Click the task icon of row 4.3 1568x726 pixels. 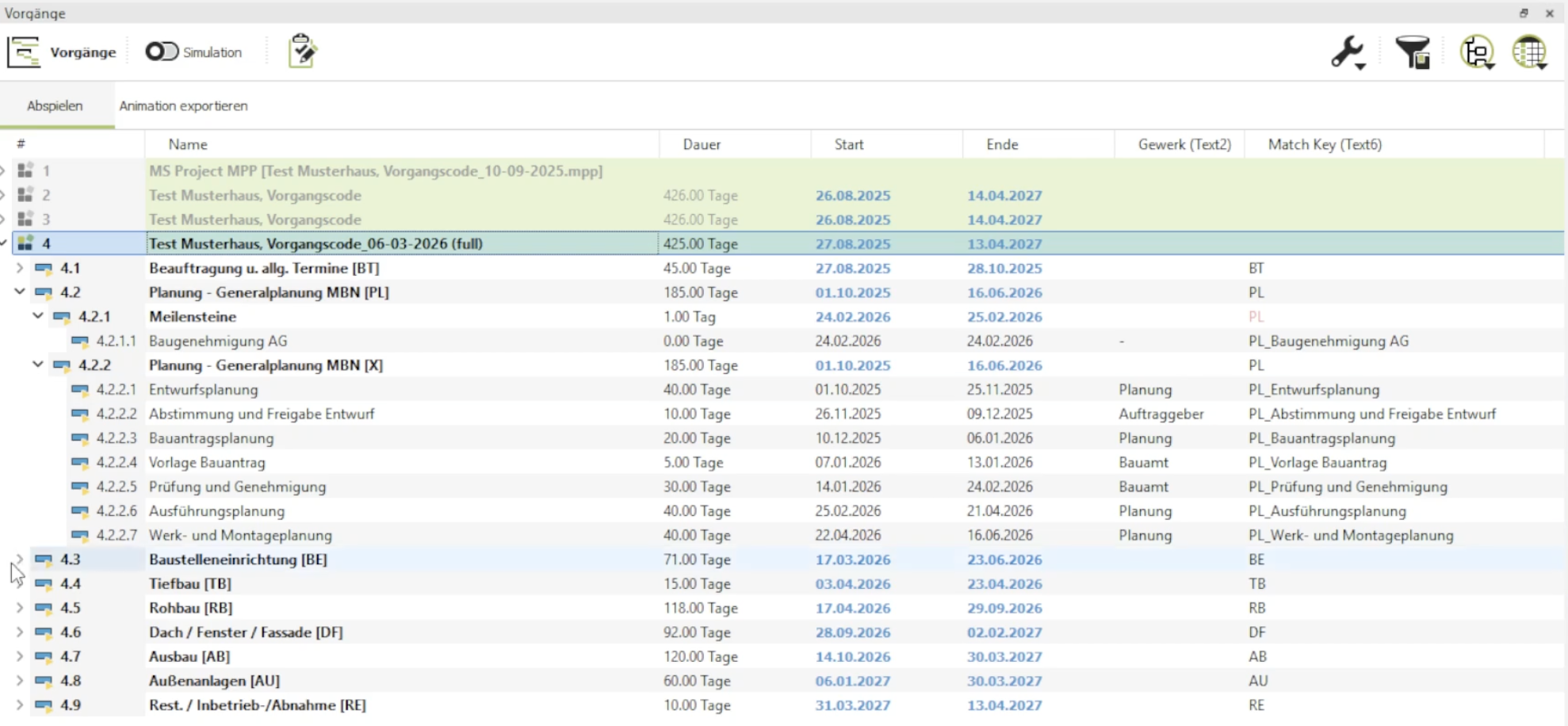(x=44, y=560)
